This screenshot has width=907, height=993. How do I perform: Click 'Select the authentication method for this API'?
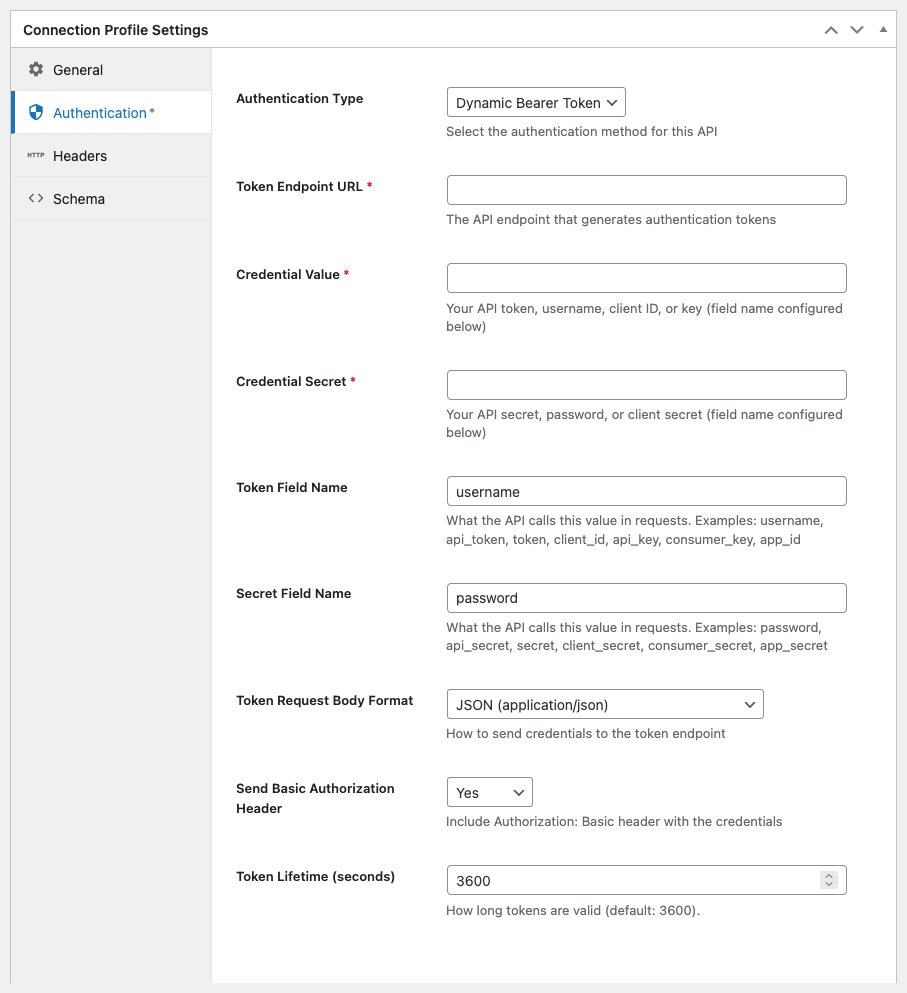pyautogui.click(x=581, y=132)
